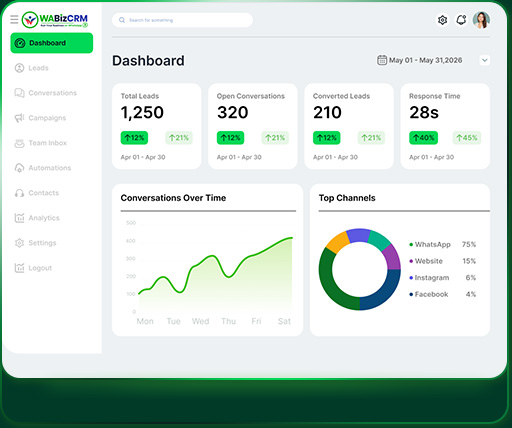Open notifications bell icon

pos(461,20)
